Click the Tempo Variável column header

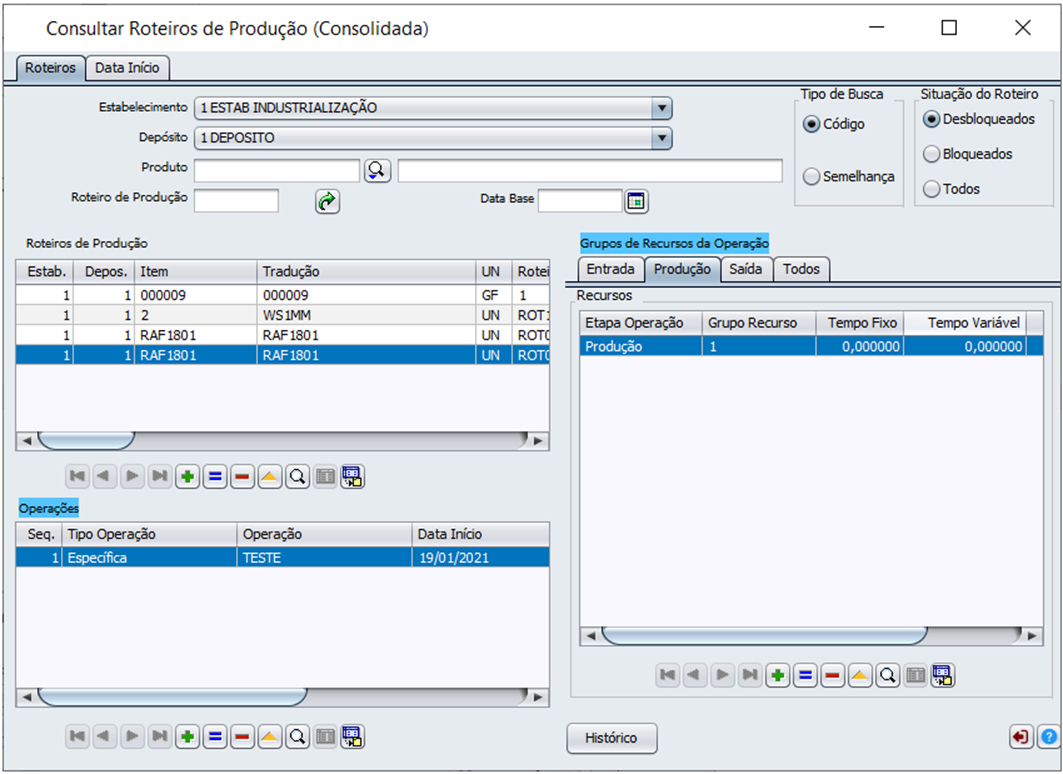click(x=965, y=323)
